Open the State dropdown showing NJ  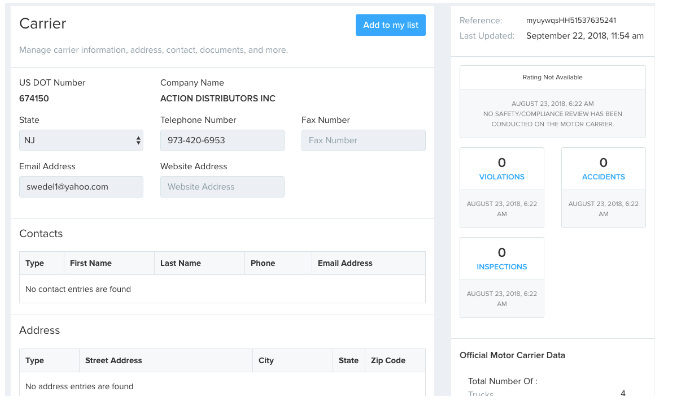tap(81, 141)
